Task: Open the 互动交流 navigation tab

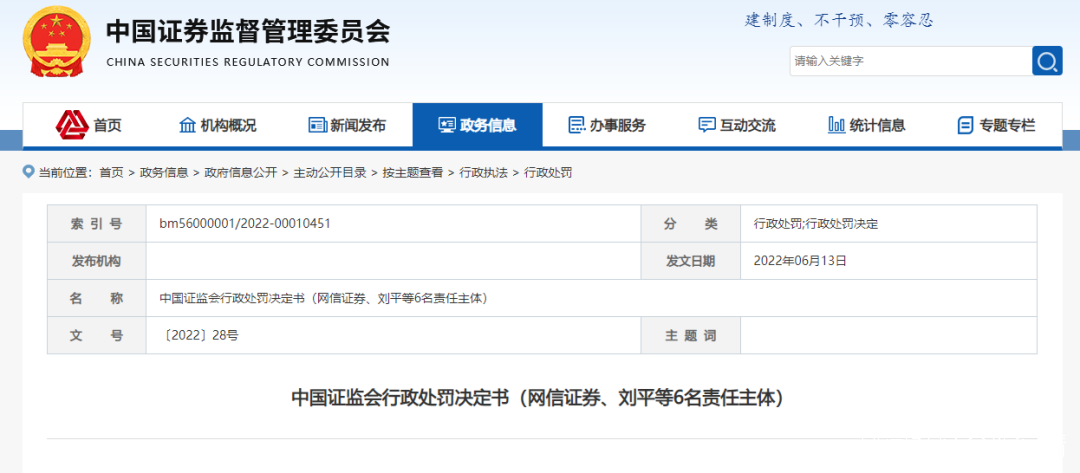Action: click(737, 125)
